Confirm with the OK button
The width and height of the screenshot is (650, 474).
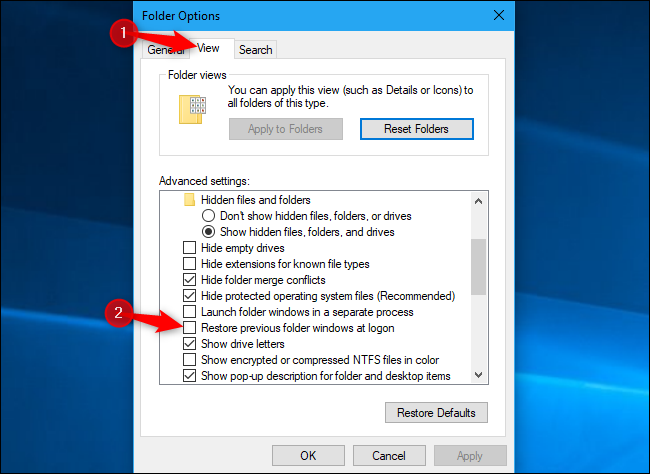coord(308,456)
